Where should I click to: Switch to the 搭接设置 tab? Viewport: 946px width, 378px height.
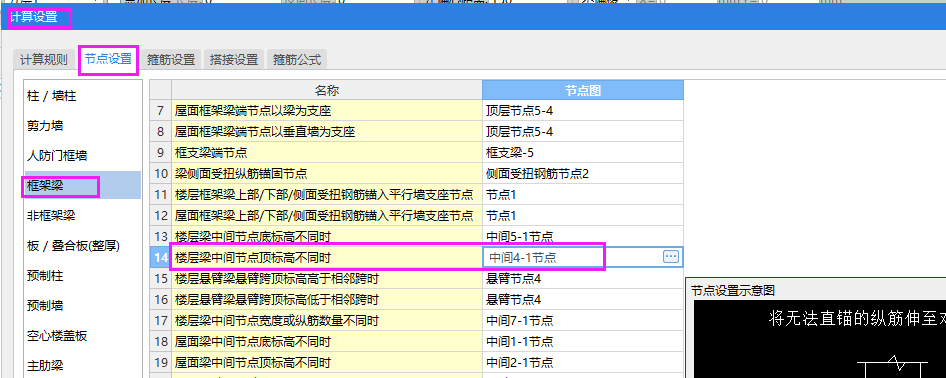233,60
